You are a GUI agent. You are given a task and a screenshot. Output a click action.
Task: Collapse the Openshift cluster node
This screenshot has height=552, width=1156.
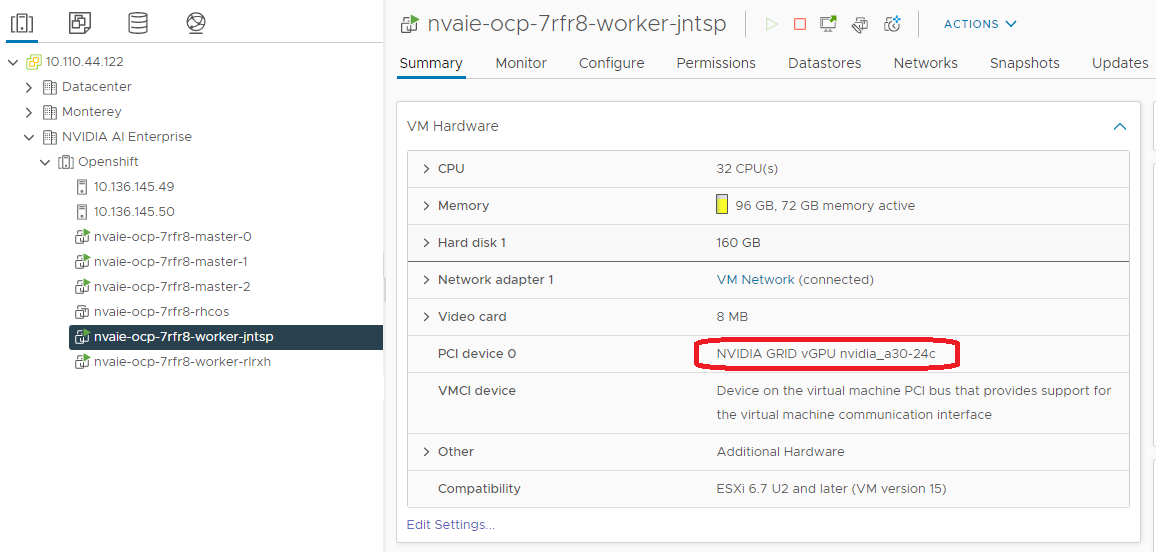(45, 162)
